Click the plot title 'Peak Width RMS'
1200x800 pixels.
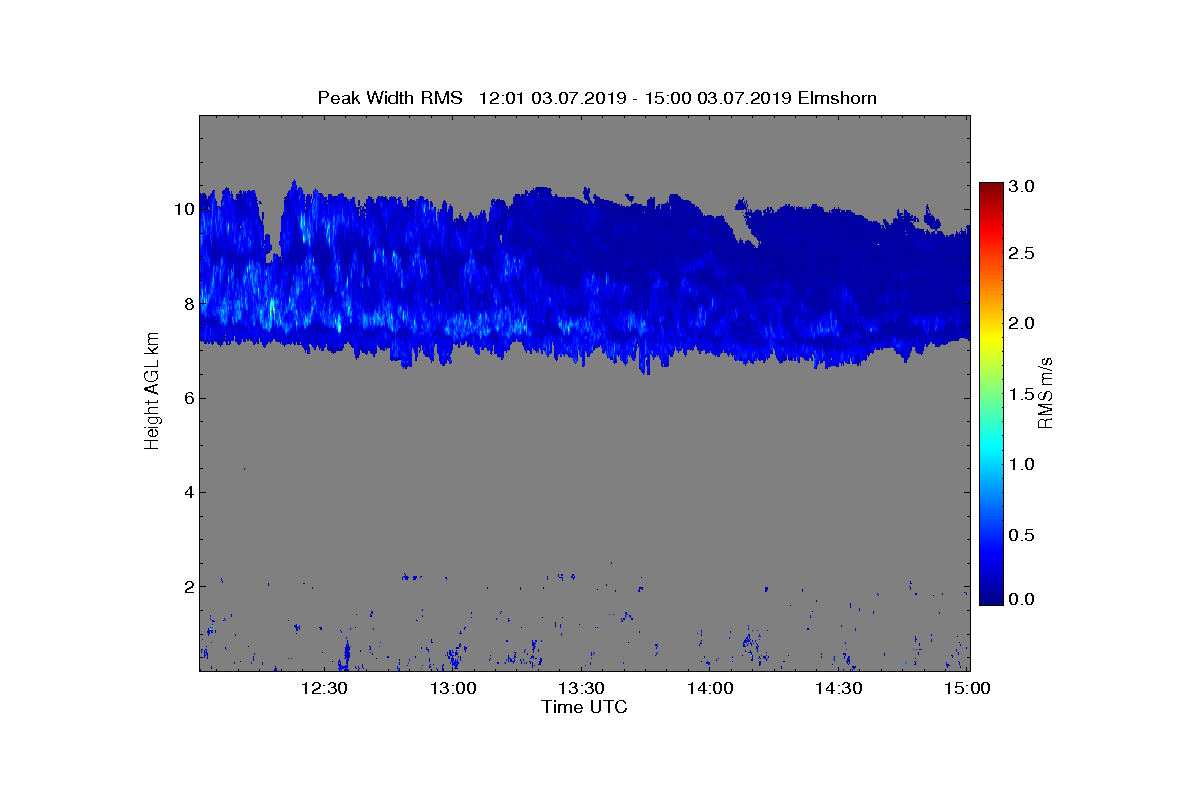click(391, 98)
